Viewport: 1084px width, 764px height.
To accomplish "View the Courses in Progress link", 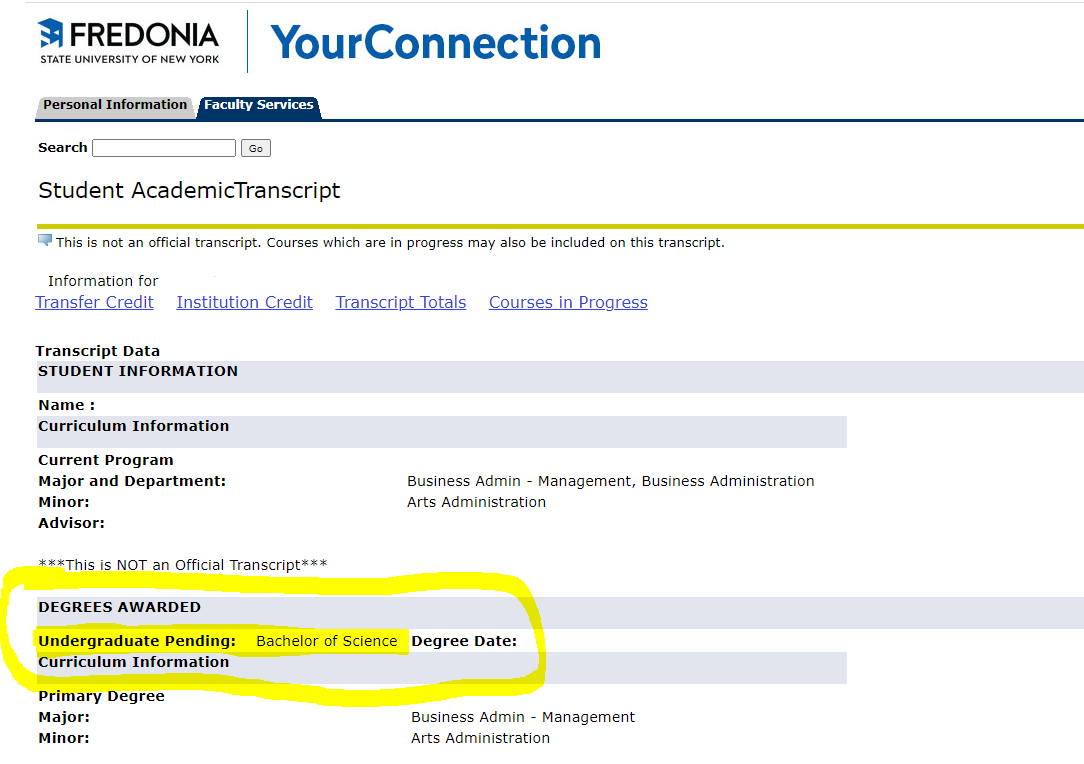I will click(x=568, y=302).
